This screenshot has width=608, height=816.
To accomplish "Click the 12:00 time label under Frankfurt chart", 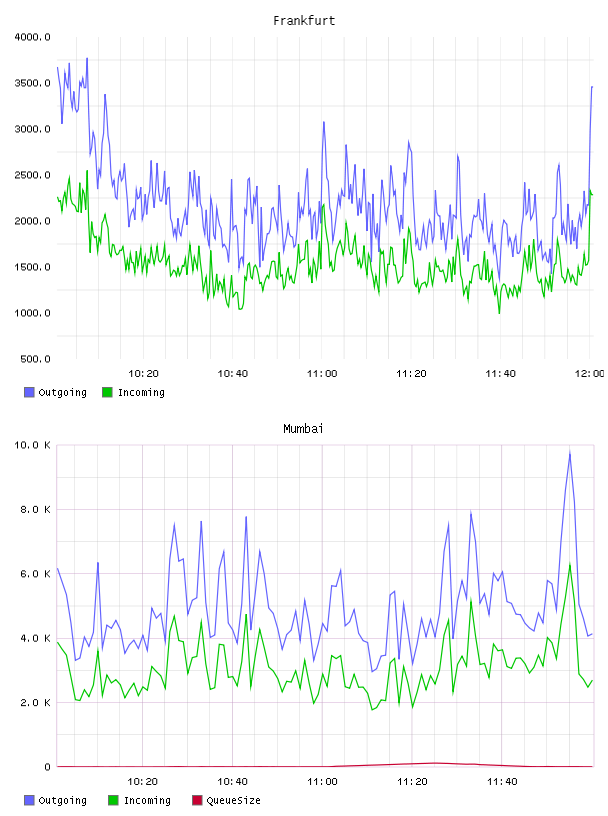I will click(589, 374).
